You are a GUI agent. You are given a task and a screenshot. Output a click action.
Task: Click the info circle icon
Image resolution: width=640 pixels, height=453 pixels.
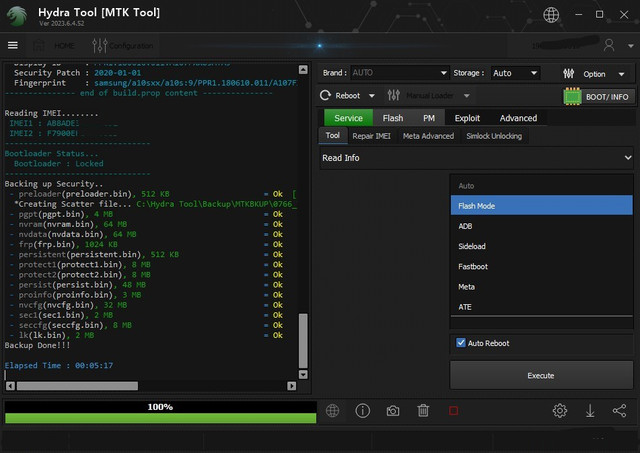362,411
